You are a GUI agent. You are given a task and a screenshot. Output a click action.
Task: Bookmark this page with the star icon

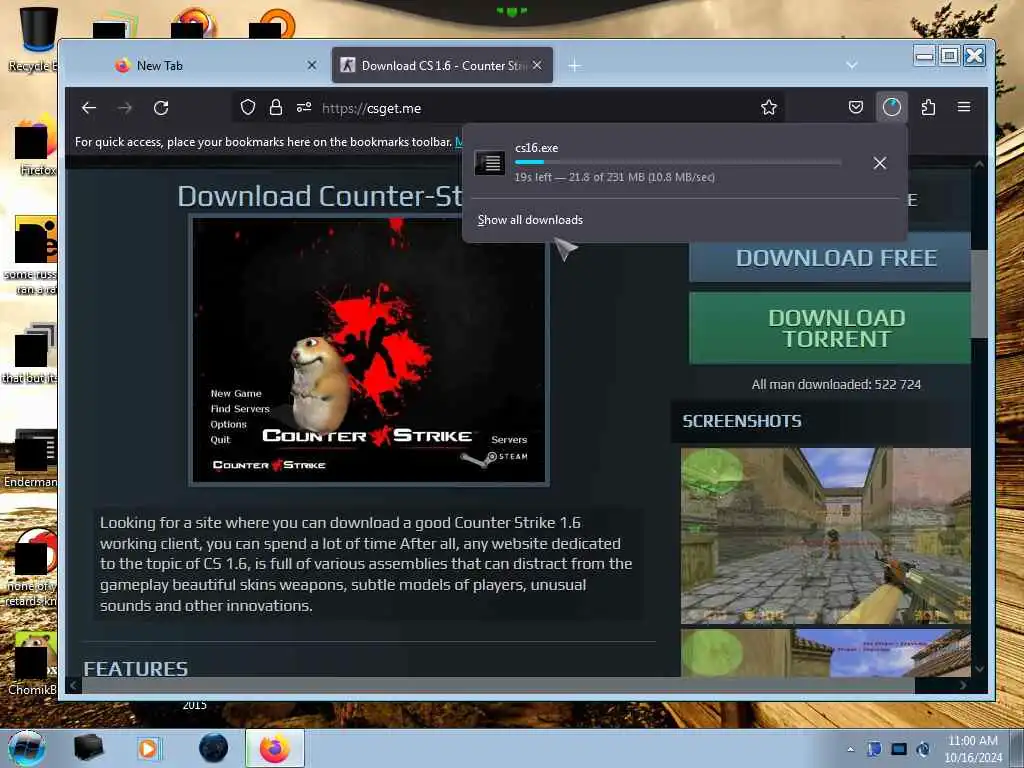point(769,108)
